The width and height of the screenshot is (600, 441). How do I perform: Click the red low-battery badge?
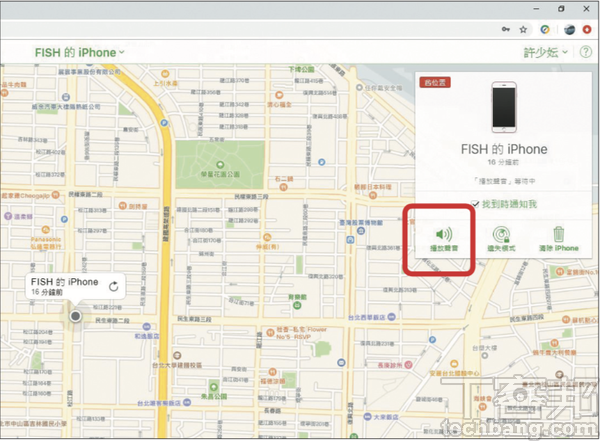coord(435,82)
